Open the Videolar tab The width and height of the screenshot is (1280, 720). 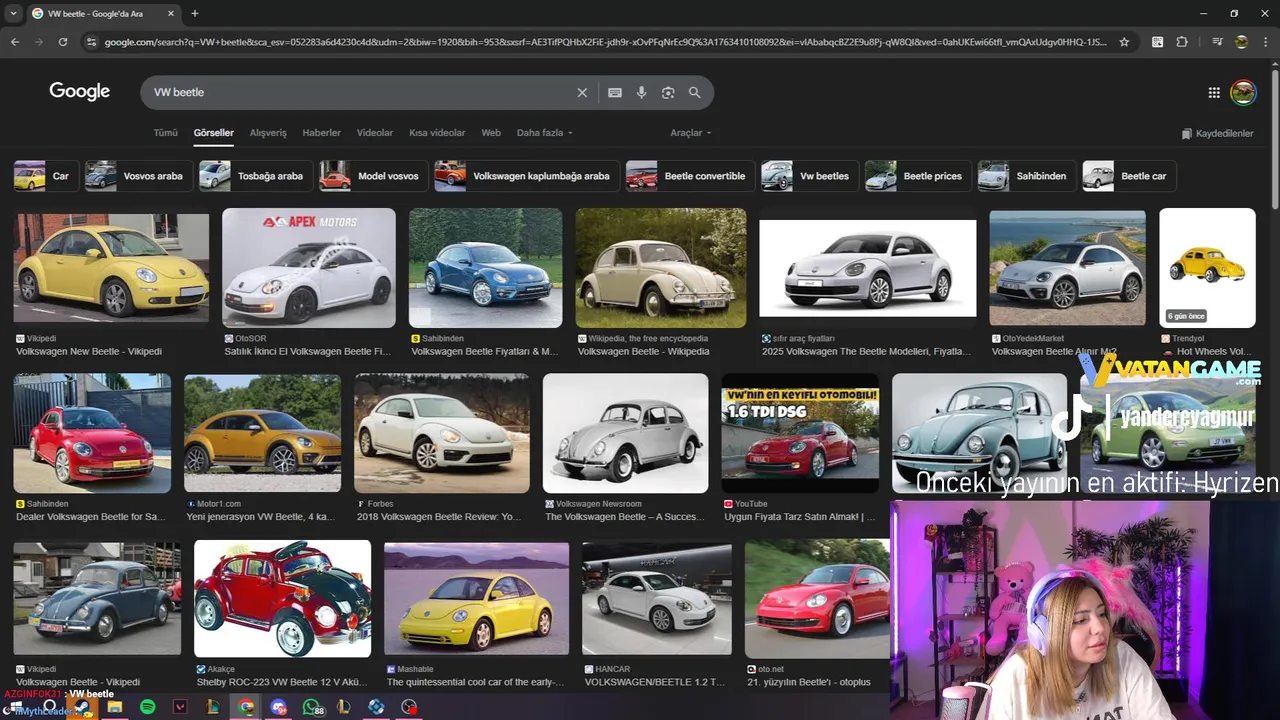[375, 133]
